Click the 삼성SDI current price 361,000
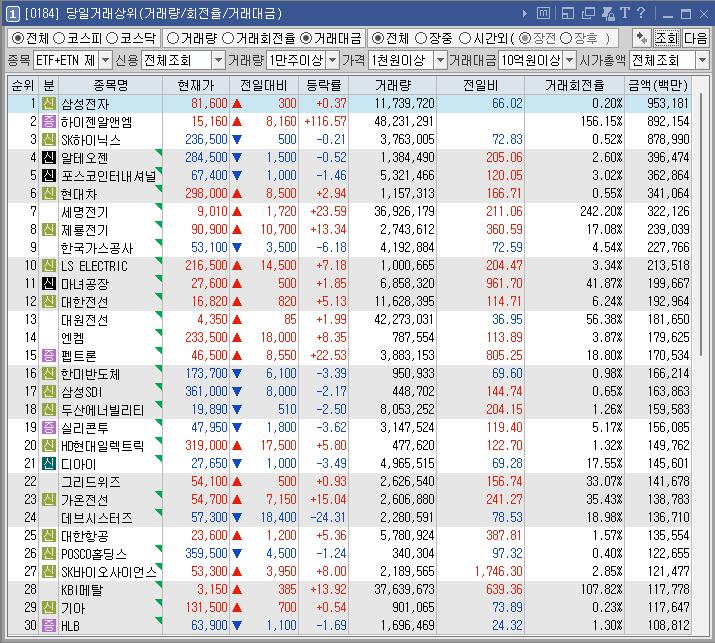Image resolution: width=715 pixels, height=643 pixels. click(x=206, y=391)
